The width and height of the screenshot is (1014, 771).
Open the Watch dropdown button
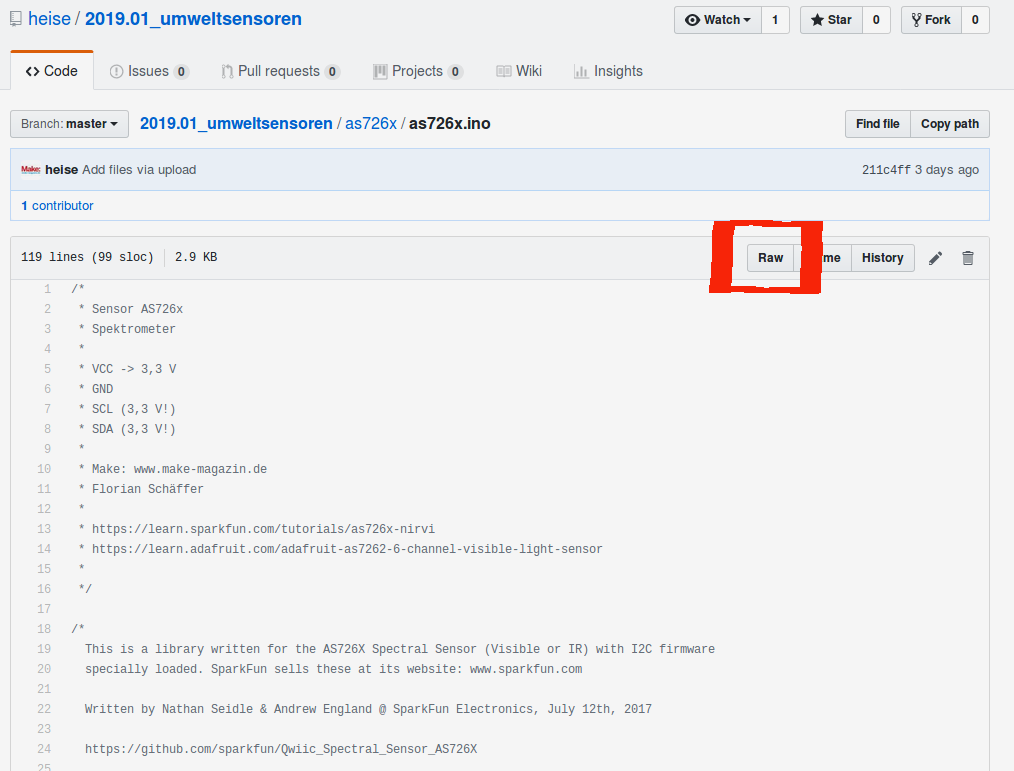(718, 20)
